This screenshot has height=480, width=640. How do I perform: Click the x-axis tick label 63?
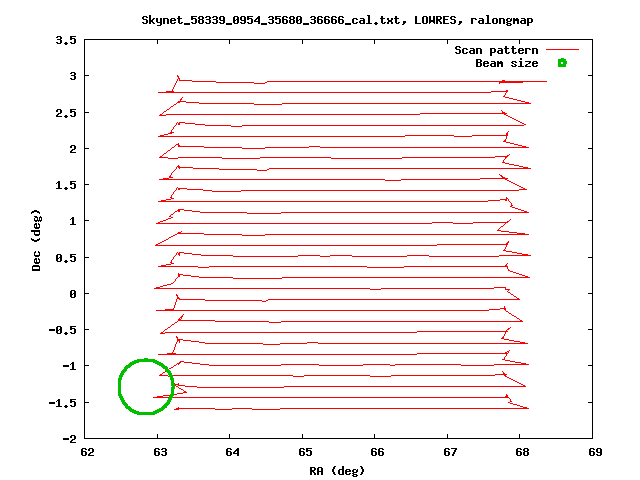pos(160,452)
